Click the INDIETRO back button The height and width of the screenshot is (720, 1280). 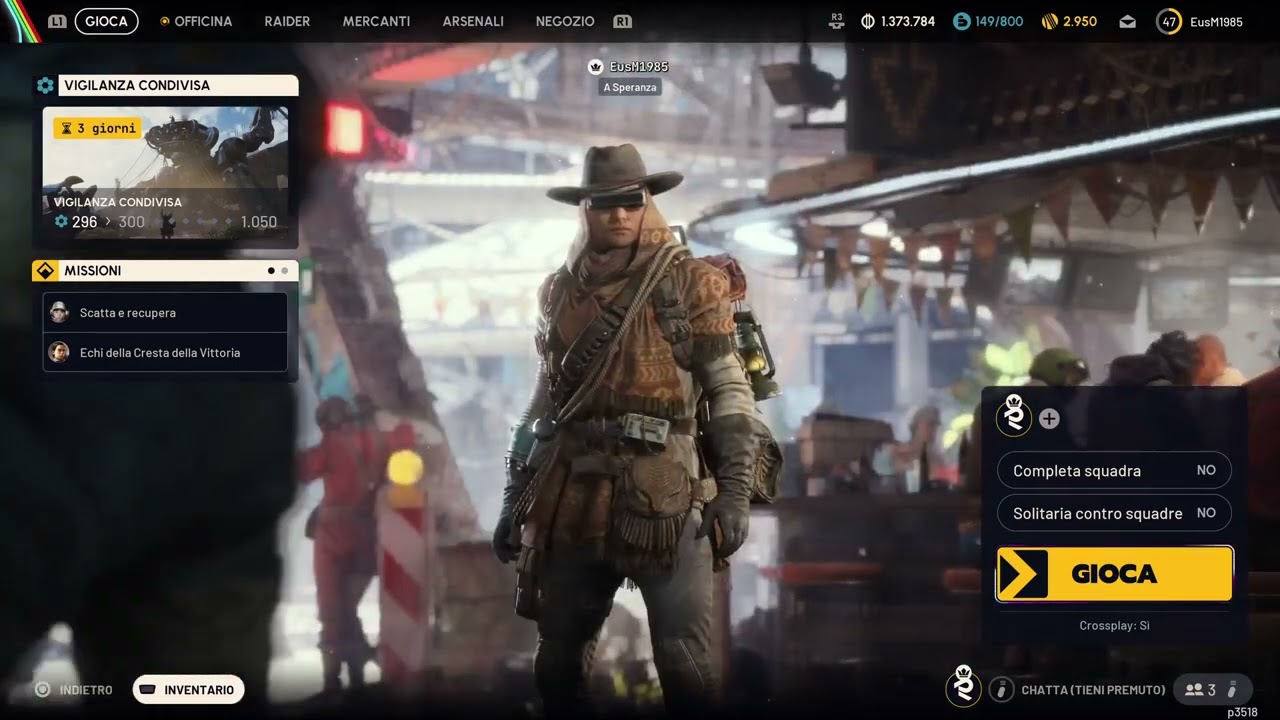click(x=73, y=690)
